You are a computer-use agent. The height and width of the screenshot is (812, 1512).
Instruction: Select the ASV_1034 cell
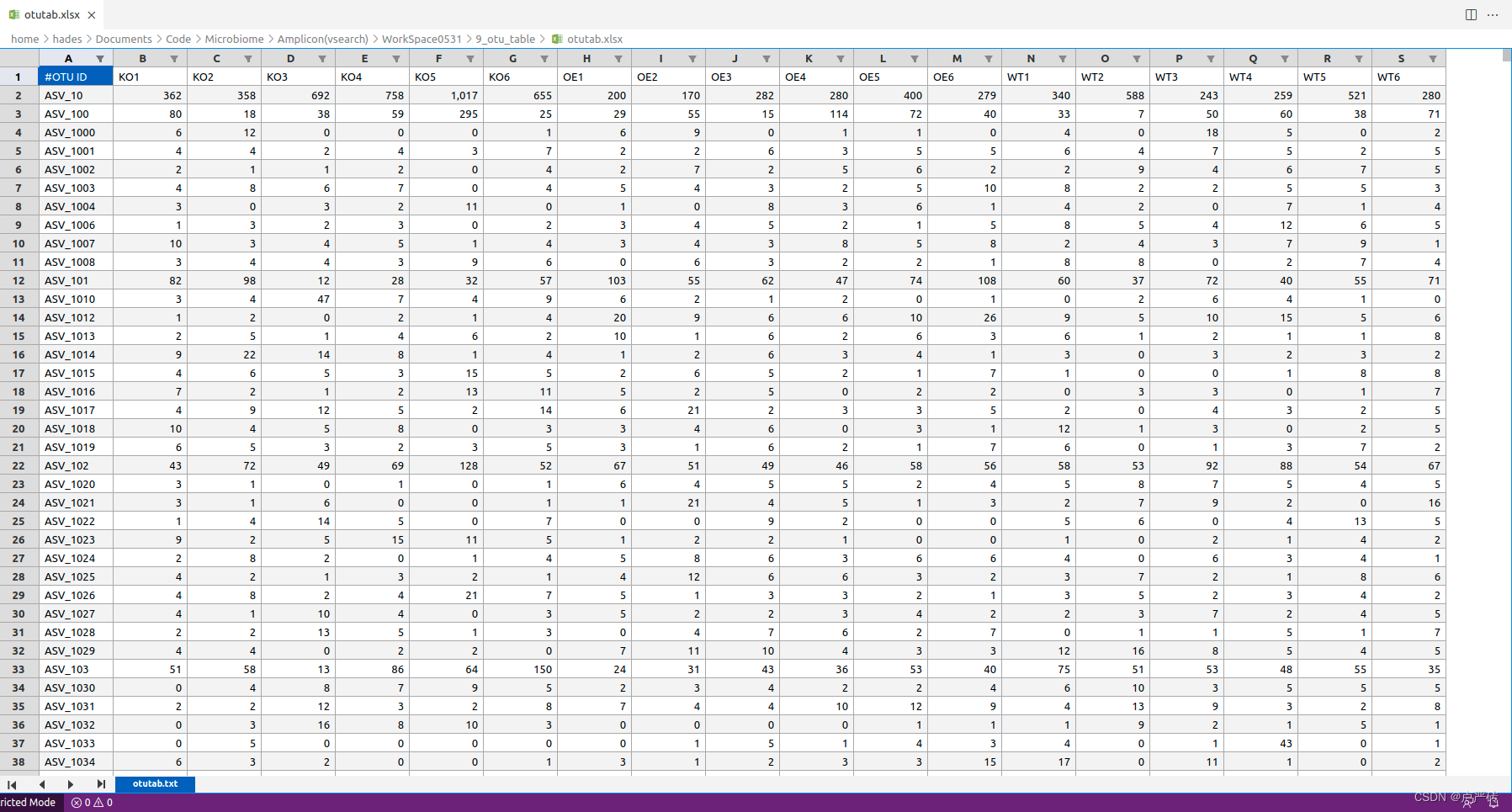(76, 762)
